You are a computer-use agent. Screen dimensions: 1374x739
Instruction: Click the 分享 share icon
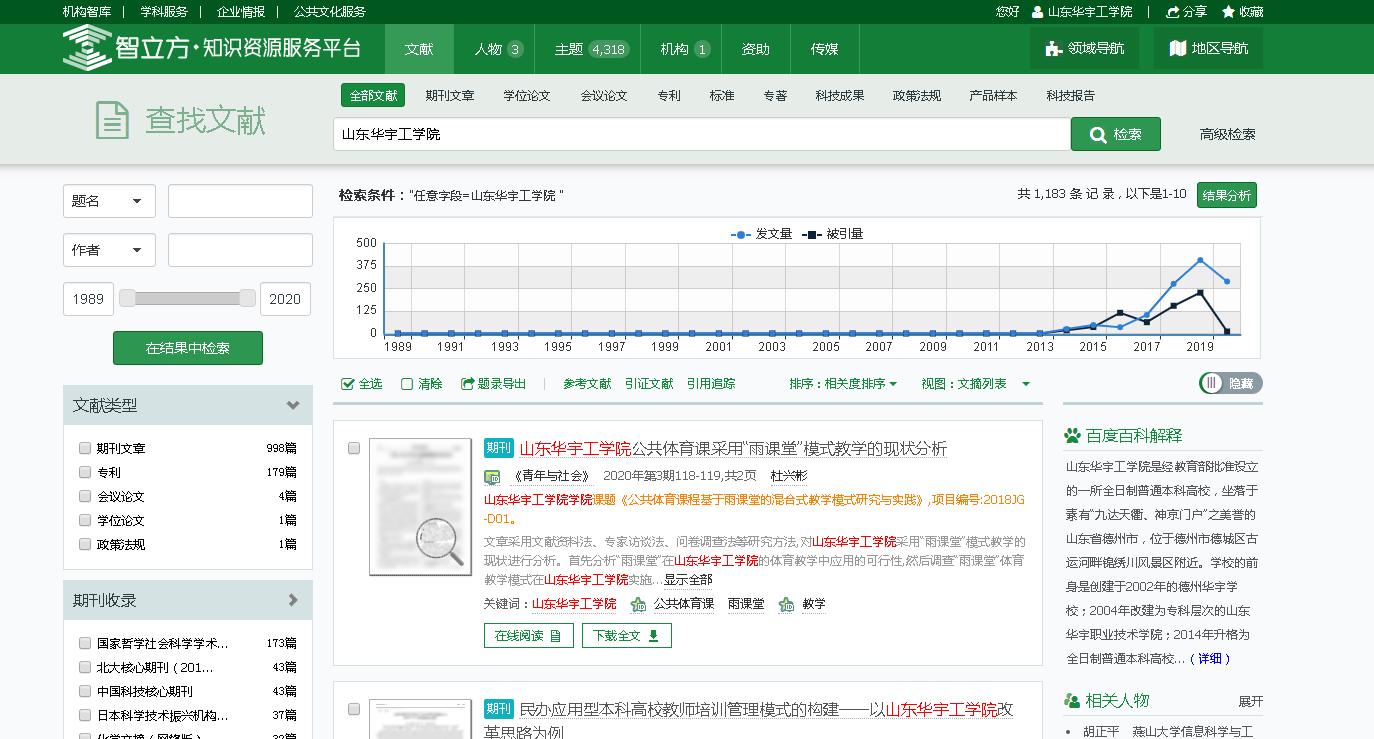click(x=1174, y=12)
